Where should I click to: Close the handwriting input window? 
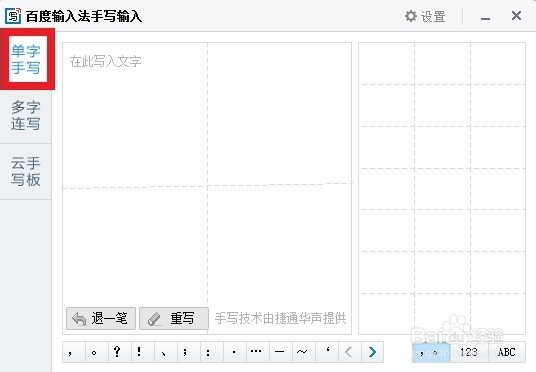[x=516, y=15]
